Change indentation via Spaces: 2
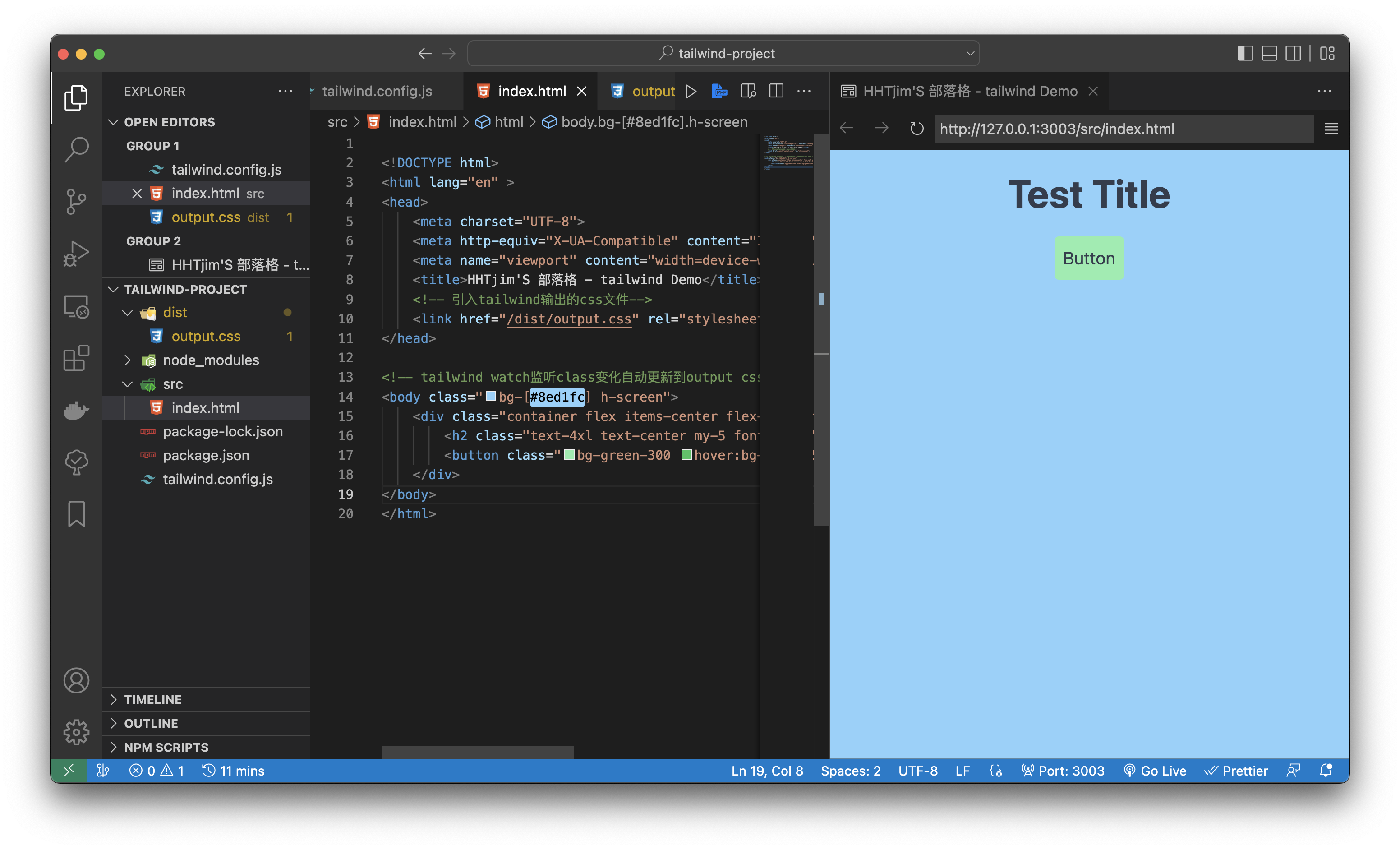The width and height of the screenshot is (1400, 850). 851,771
